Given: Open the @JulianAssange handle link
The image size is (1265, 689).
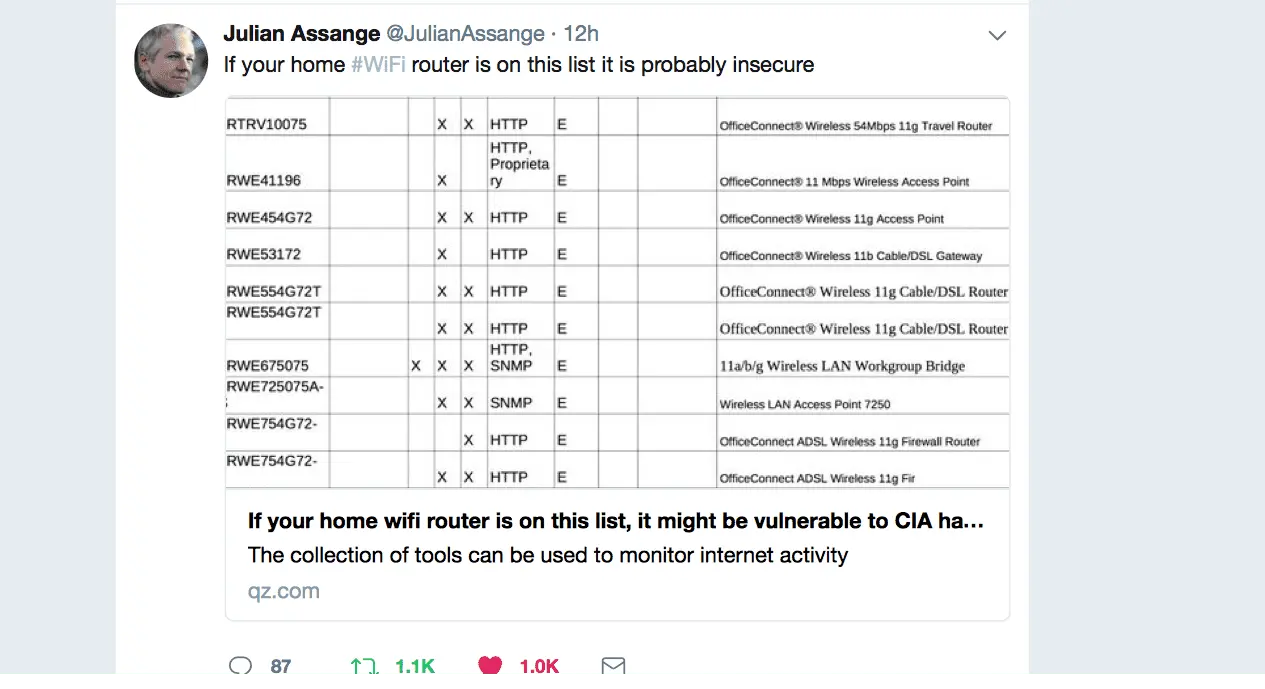Looking at the screenshot, I should coord(464,33).
